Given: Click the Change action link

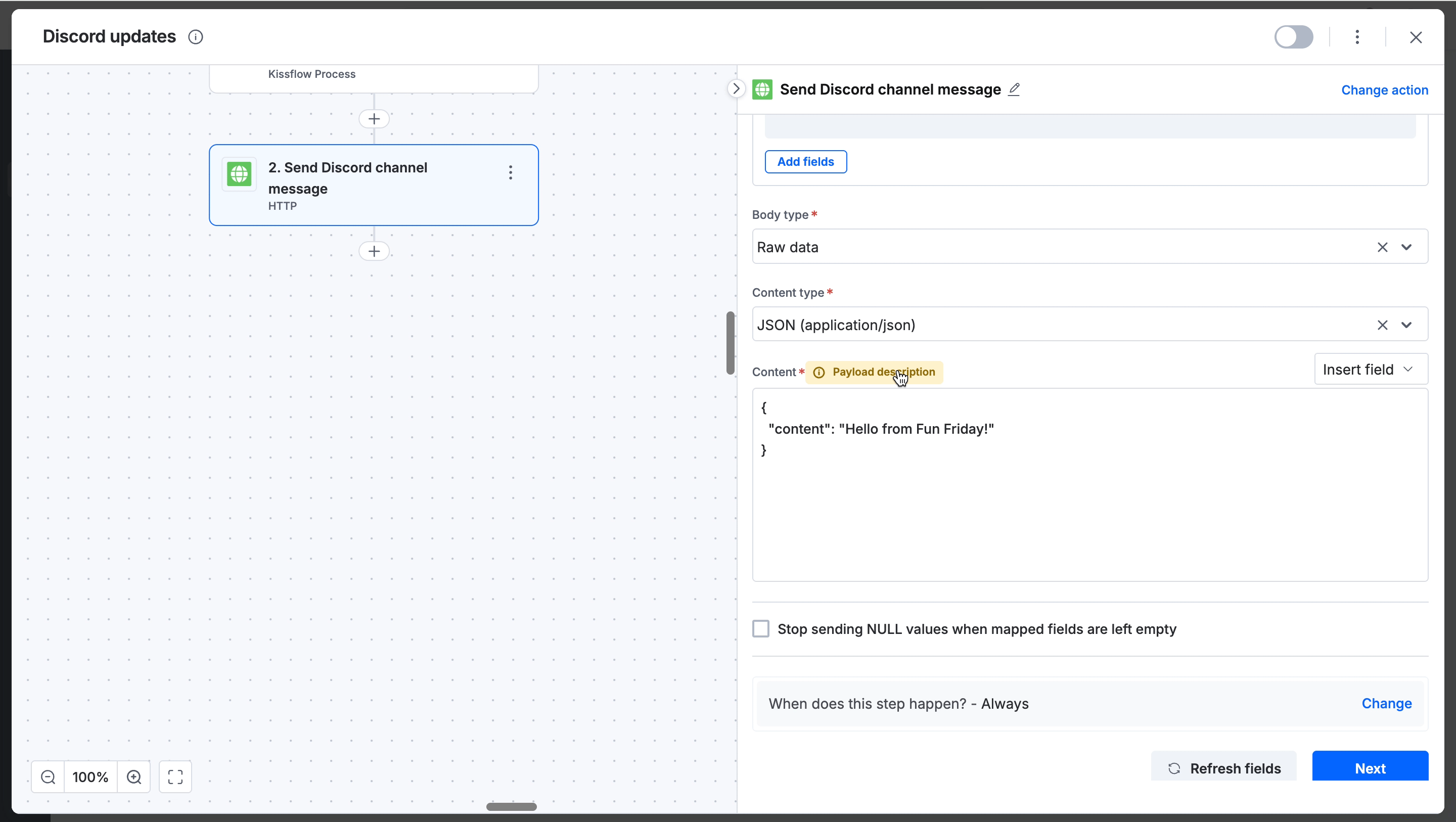Looking at the screenshot, I should pos(1384,90).
